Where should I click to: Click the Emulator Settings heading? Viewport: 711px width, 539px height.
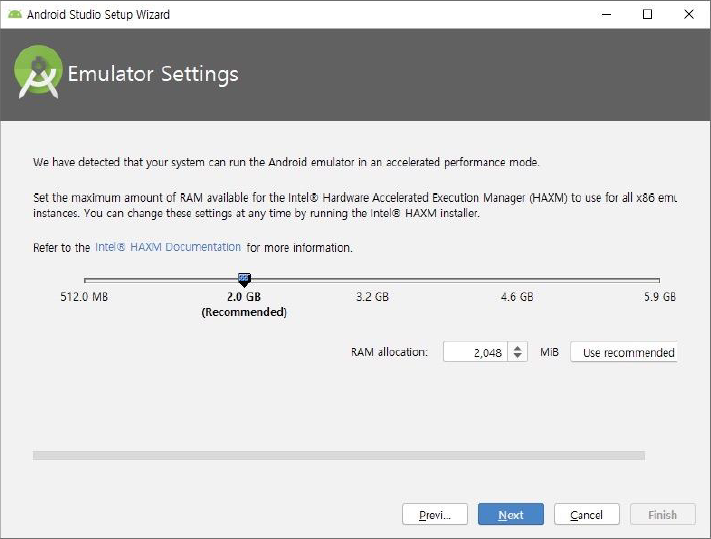(153, 74)
